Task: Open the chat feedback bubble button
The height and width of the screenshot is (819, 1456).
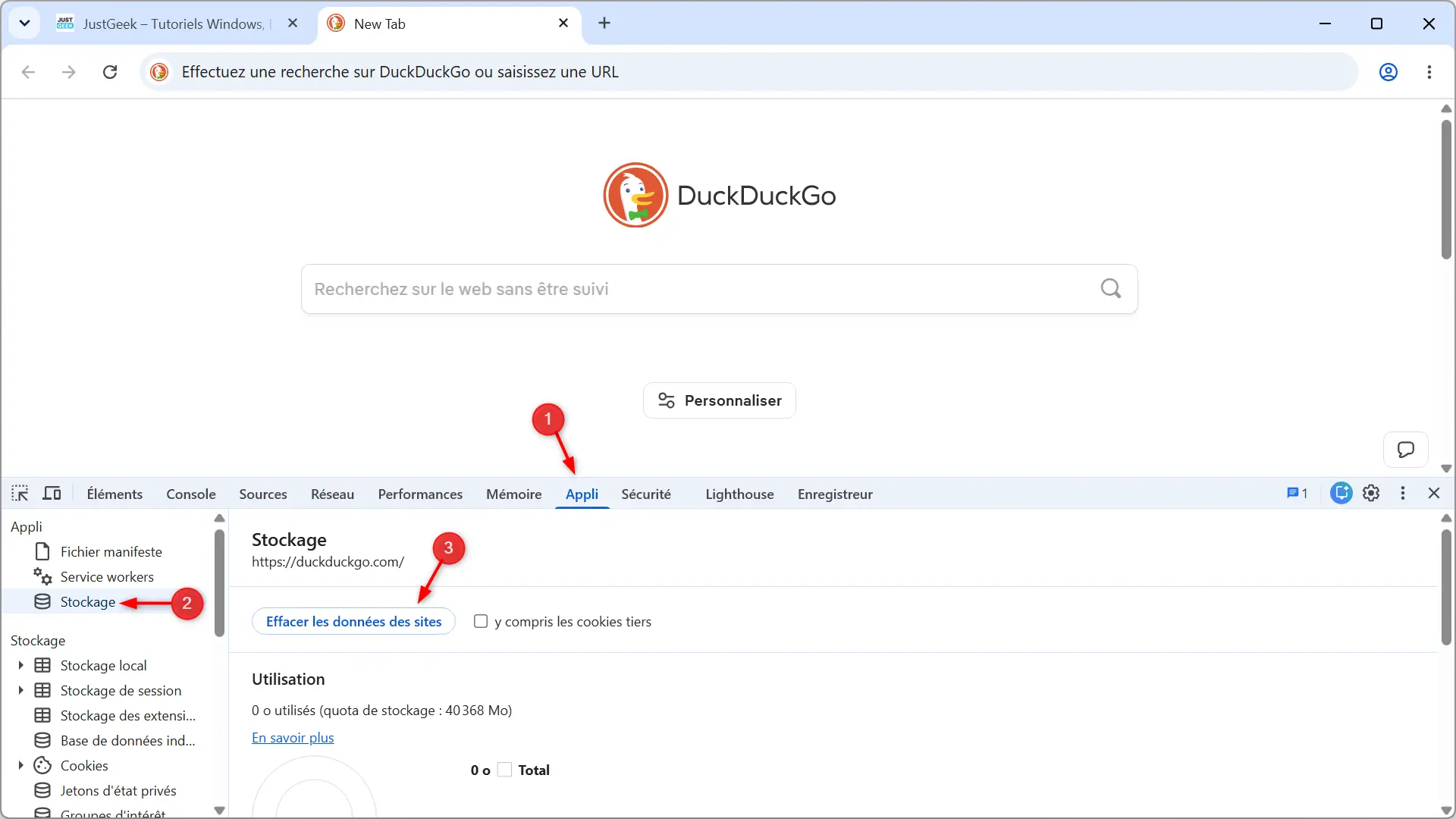Action: (x=1406, y=450)
